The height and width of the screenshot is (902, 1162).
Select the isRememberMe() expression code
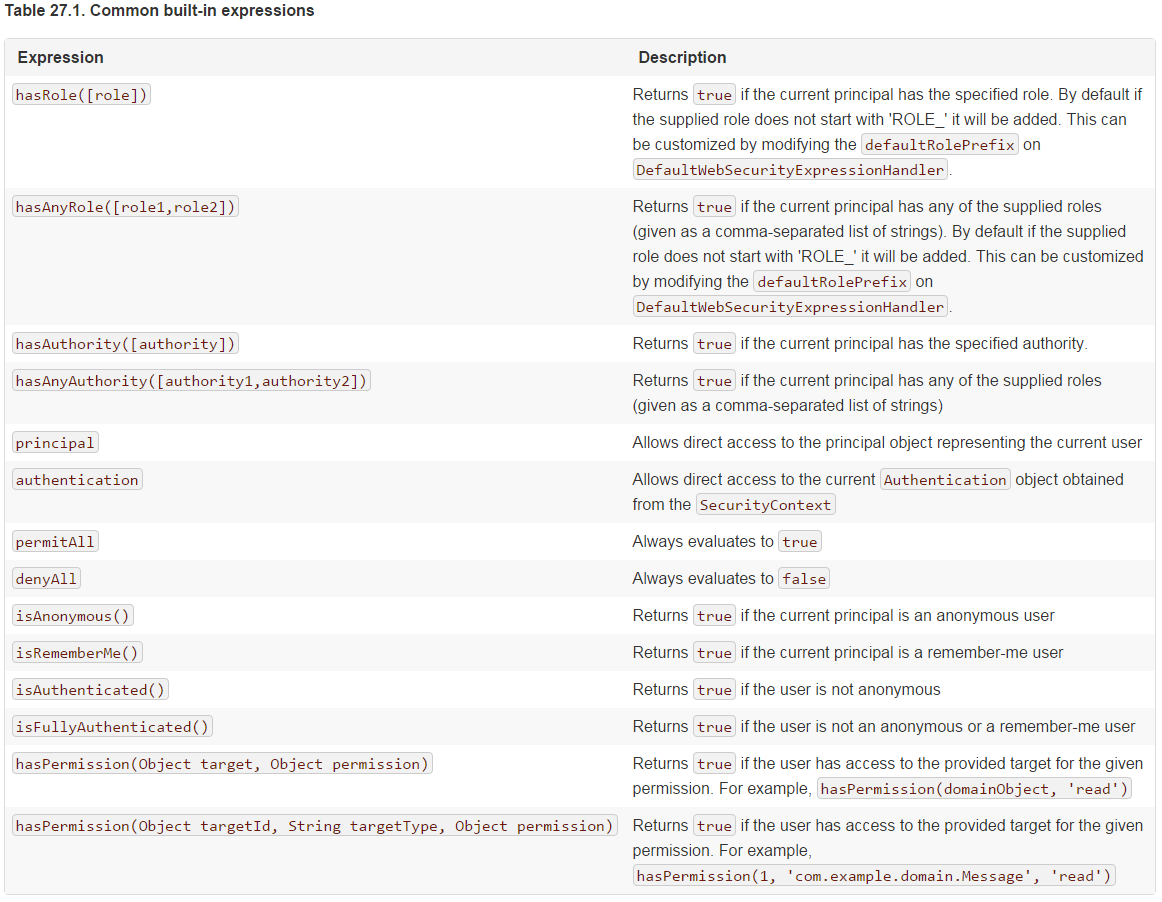coord(77,653)
